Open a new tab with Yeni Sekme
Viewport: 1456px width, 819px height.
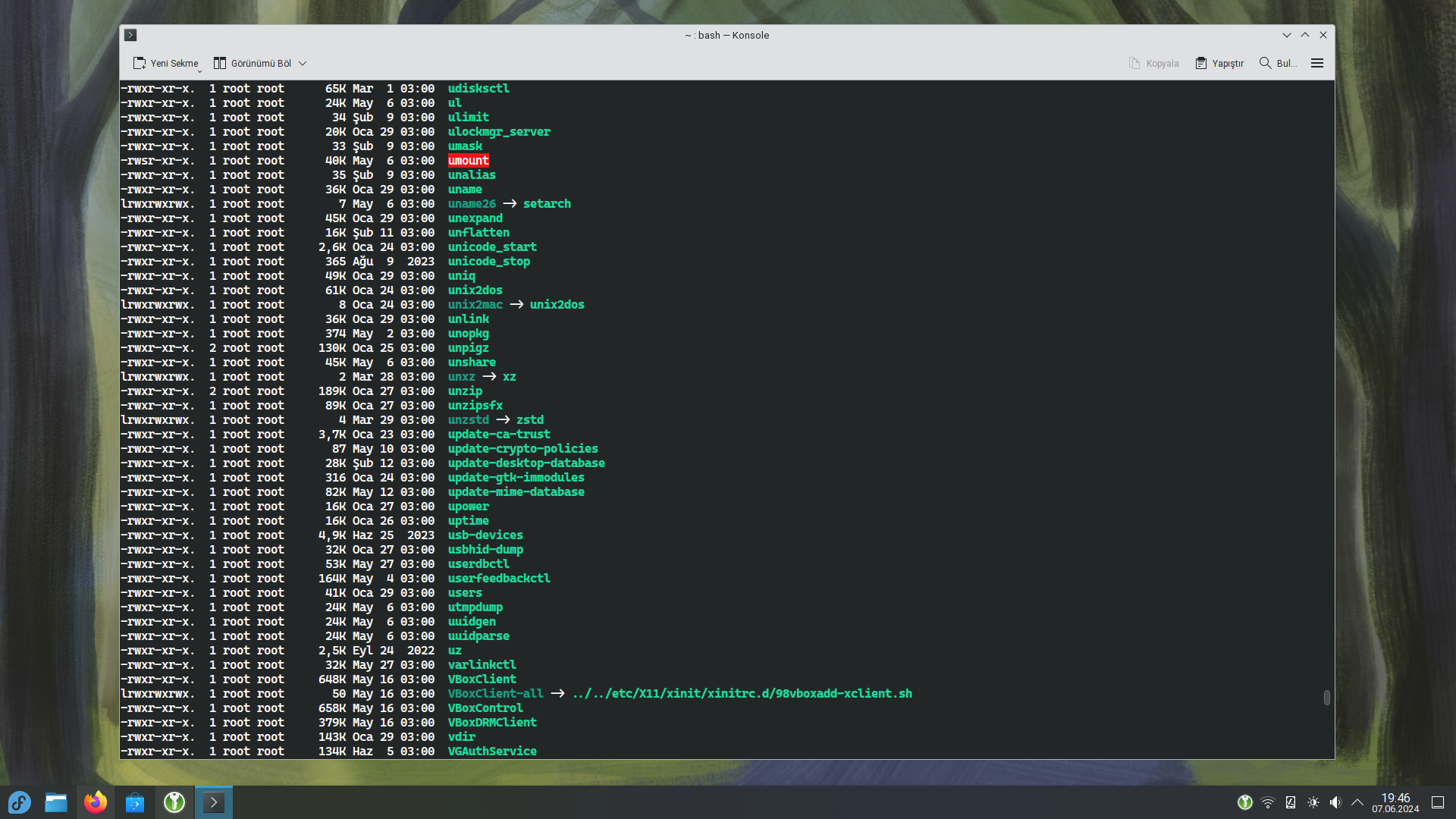[x=165, y=63]
